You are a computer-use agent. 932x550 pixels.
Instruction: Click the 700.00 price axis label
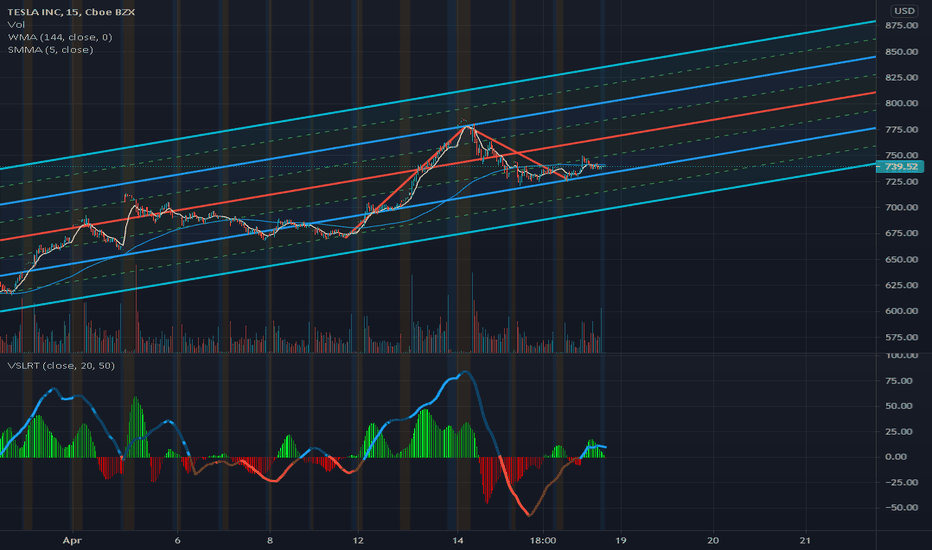click(901, 208)
